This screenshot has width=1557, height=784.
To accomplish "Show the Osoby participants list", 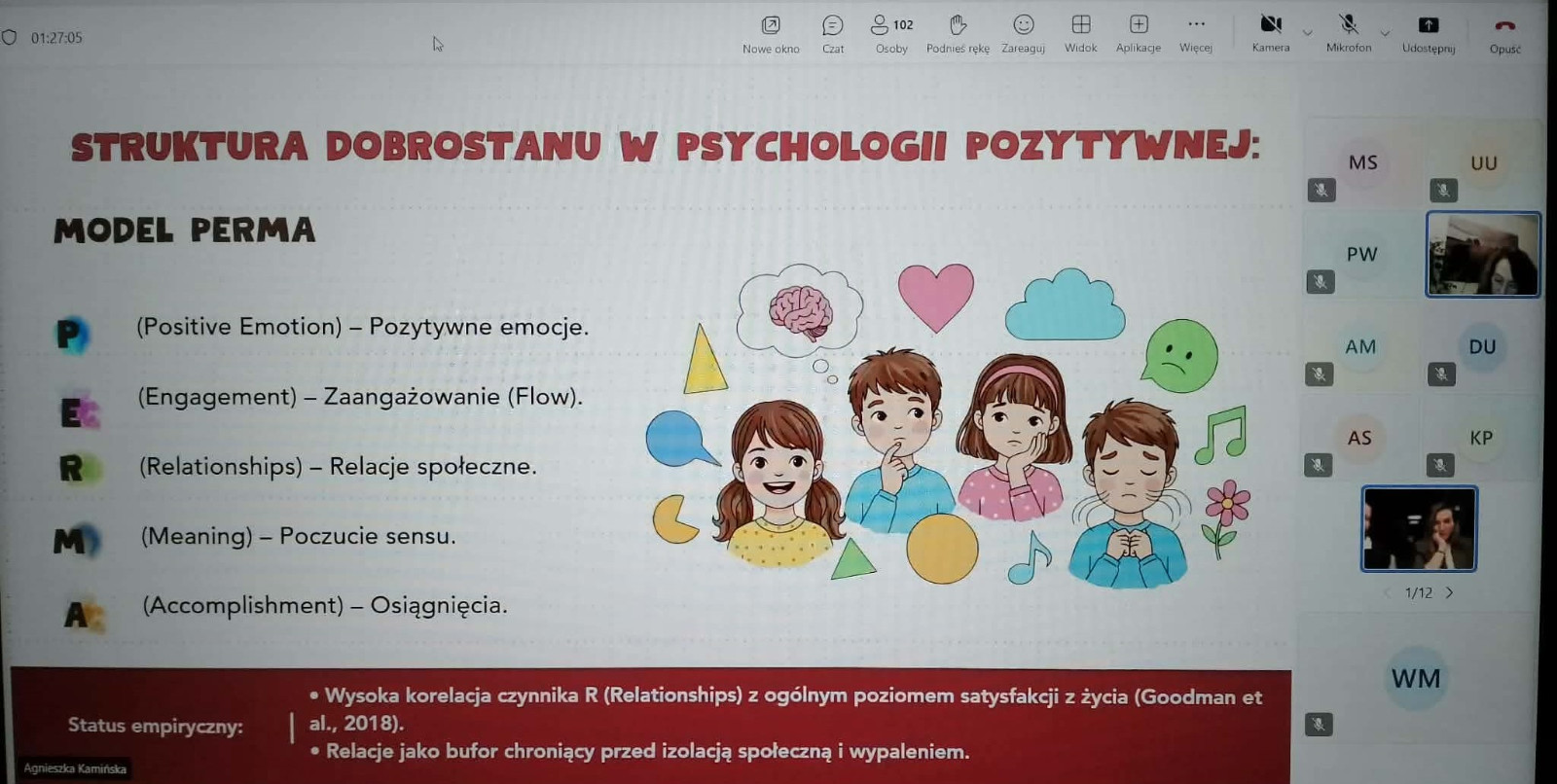I will tap(890, 33).
